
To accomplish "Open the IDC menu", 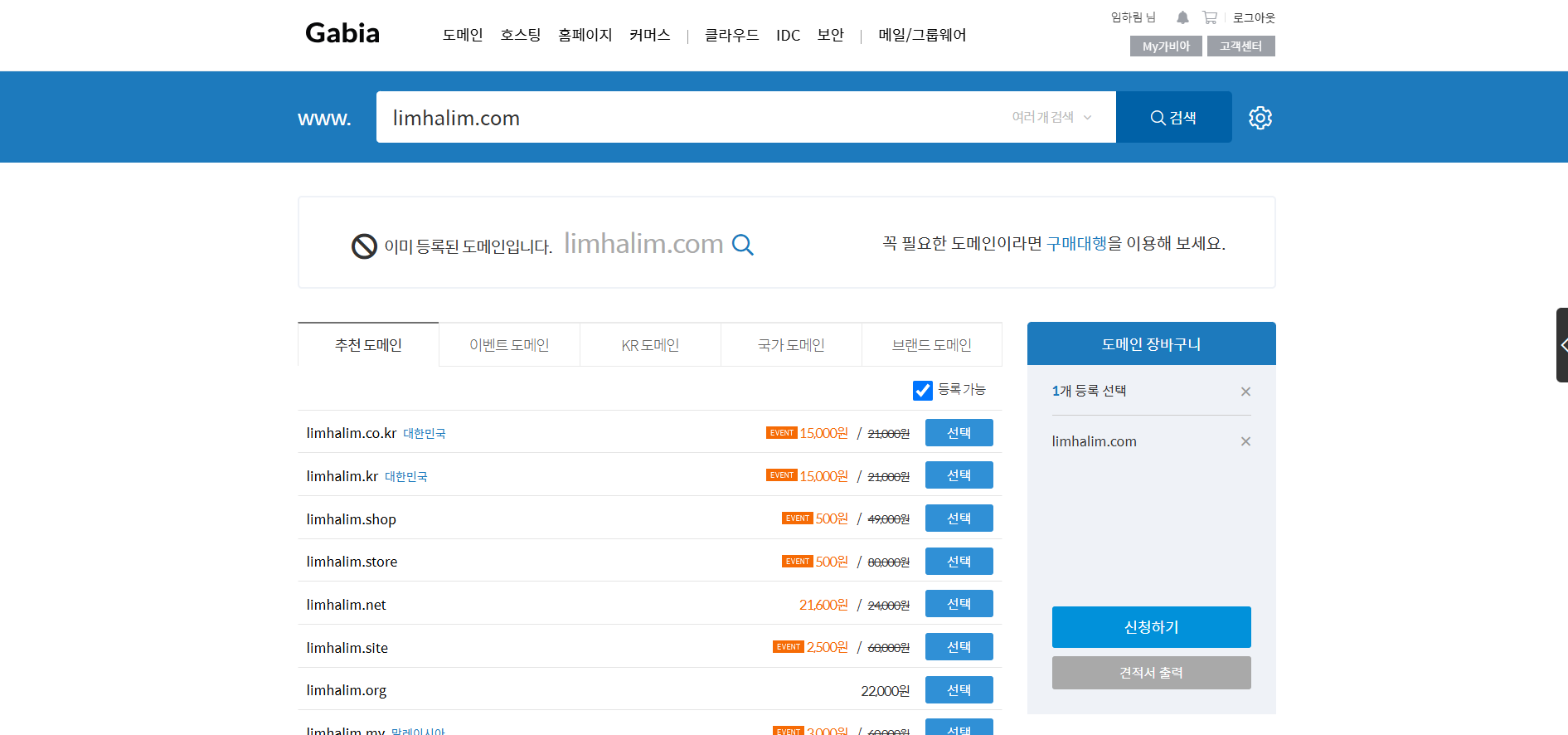I will [788, 35].
